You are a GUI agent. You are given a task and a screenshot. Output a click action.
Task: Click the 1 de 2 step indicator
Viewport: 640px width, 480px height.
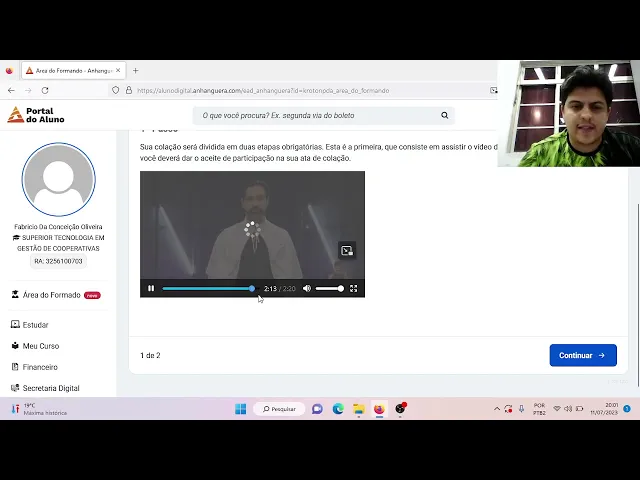coord(150,356)
